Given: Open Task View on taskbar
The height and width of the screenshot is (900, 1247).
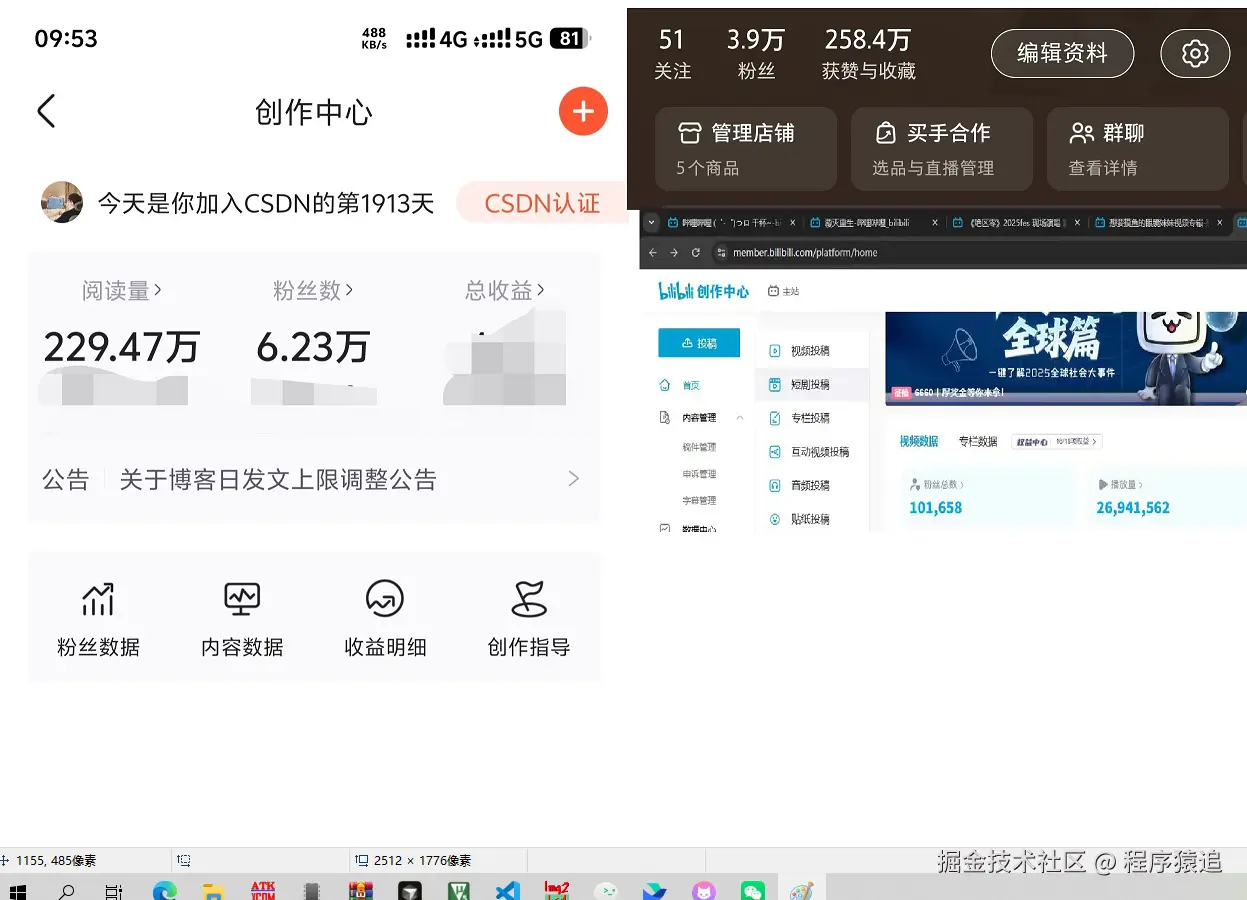Looking at the screenshot, I should [x=114, y=891].
